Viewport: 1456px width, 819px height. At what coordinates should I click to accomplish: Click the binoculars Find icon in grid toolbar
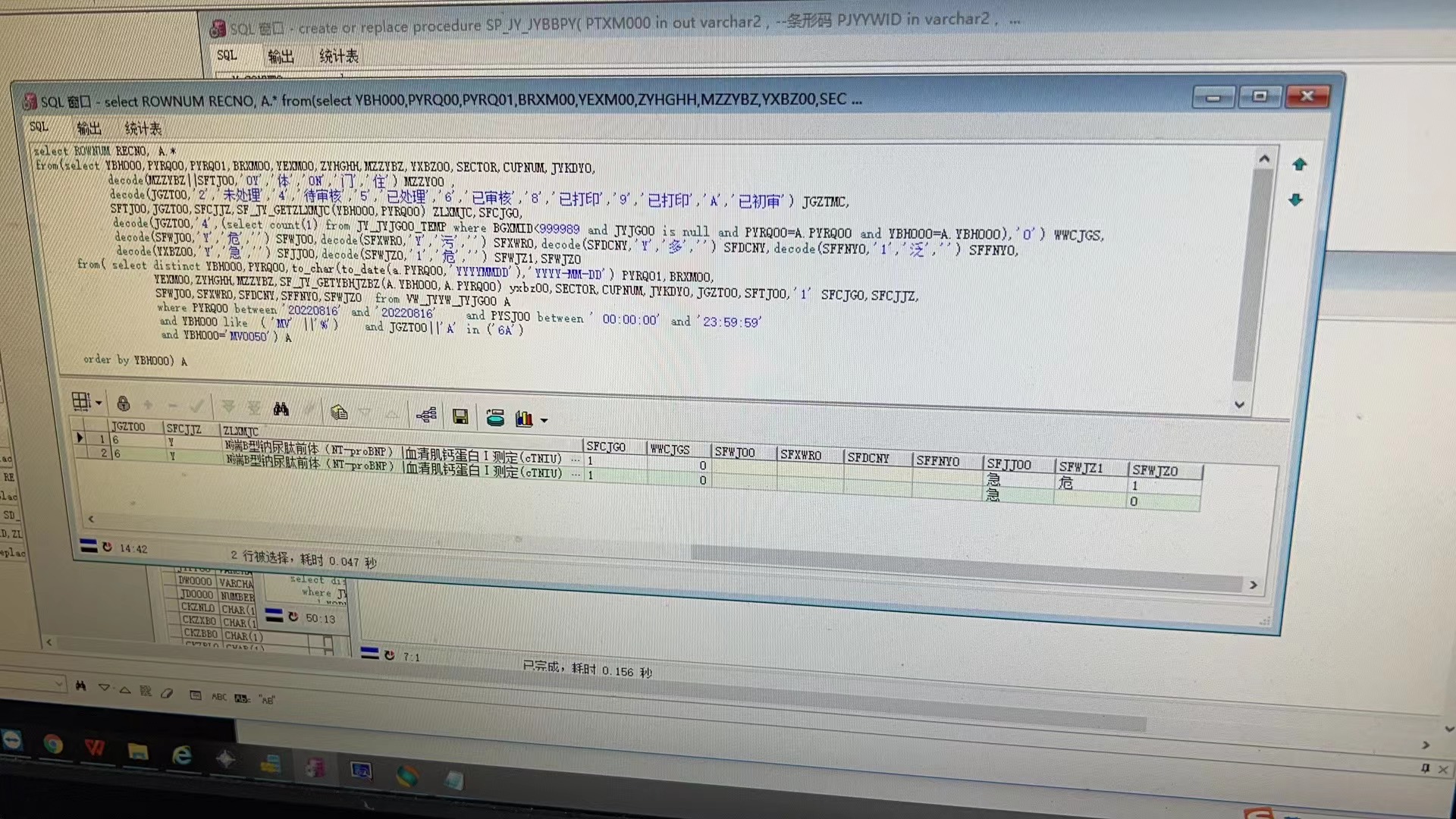[x=281, y=409]
